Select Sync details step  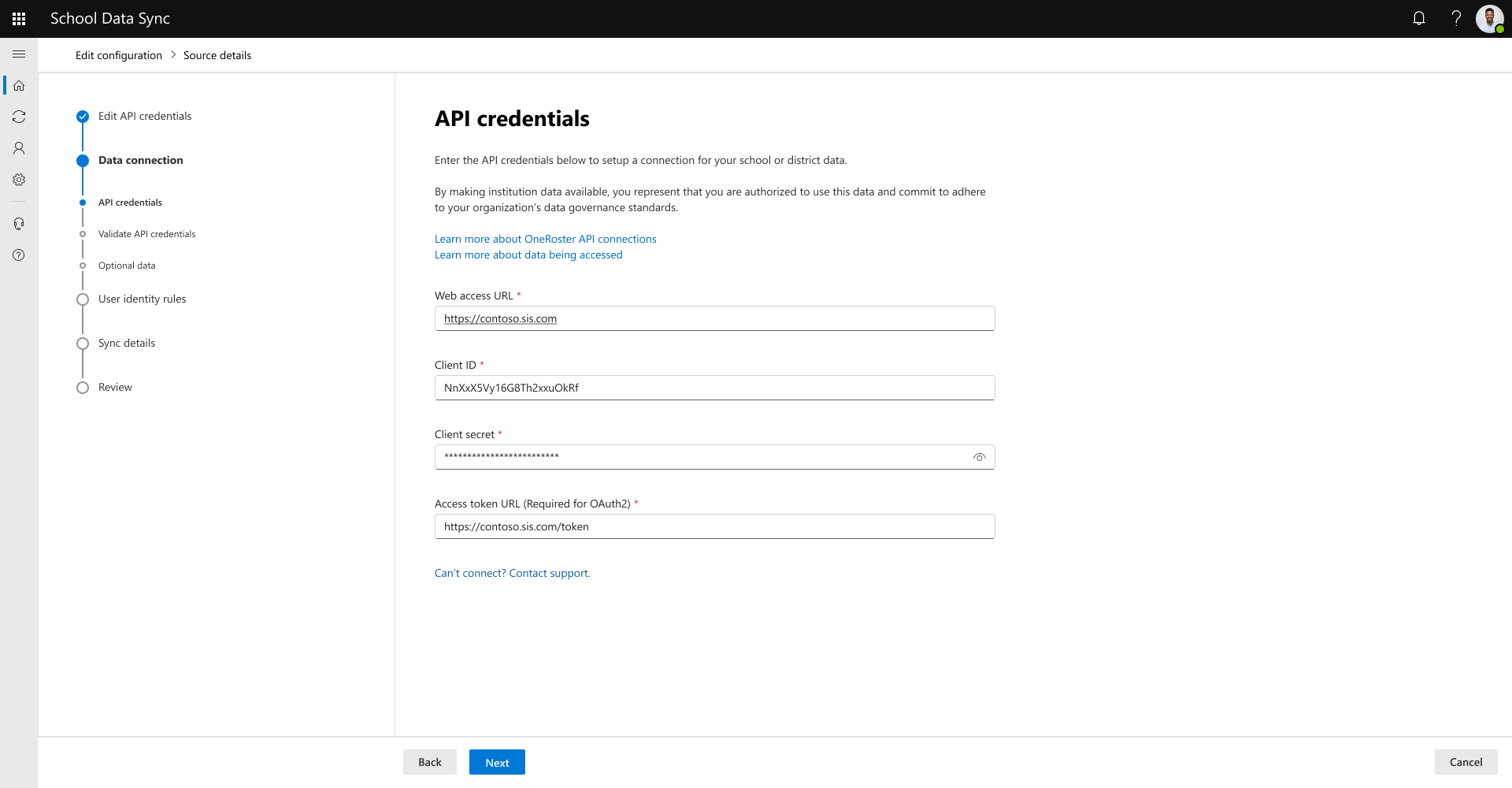click(x=127, y=343)
